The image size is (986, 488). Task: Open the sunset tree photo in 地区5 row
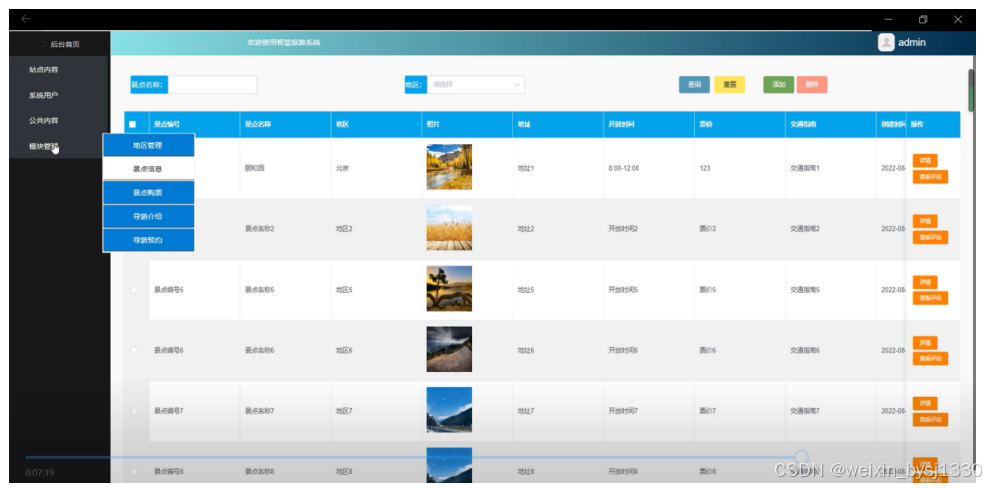tap(449, 288)
